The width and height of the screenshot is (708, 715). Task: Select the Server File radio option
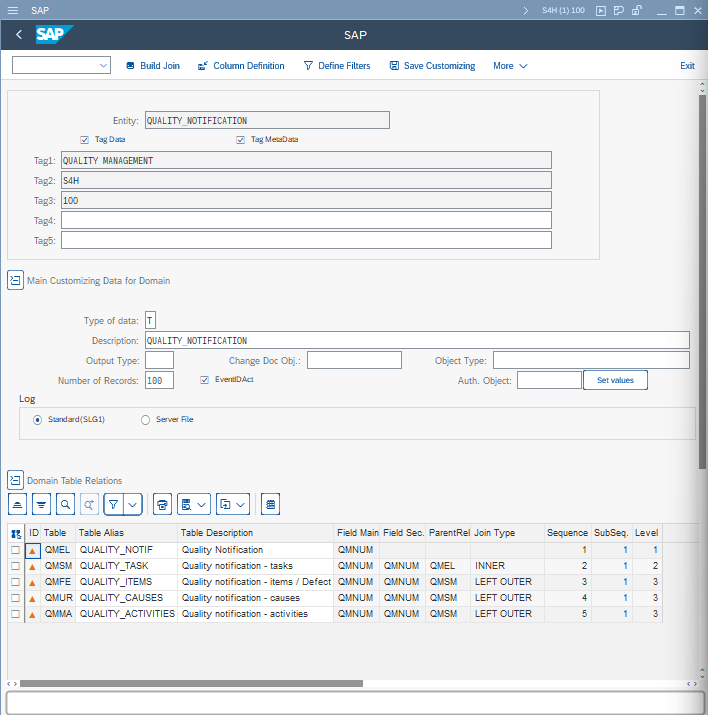pos(146,420)
